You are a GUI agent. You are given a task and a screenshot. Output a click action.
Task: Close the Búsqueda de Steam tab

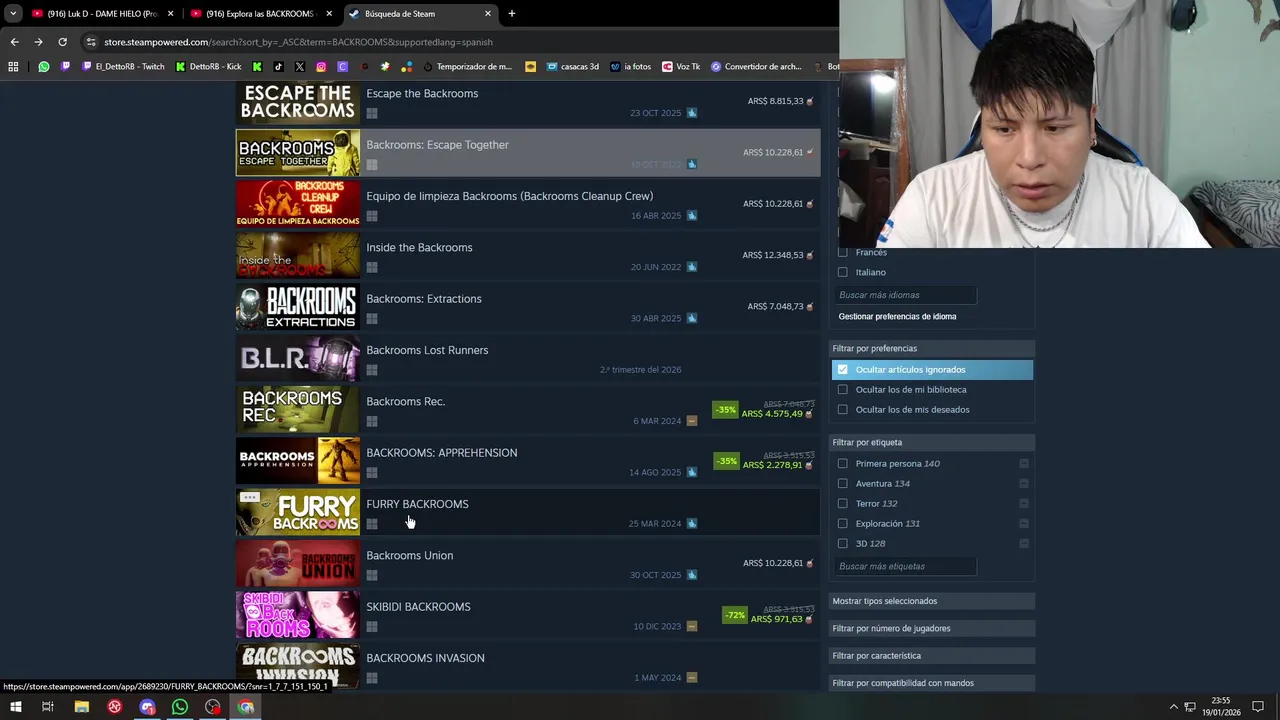coord(488,14)
